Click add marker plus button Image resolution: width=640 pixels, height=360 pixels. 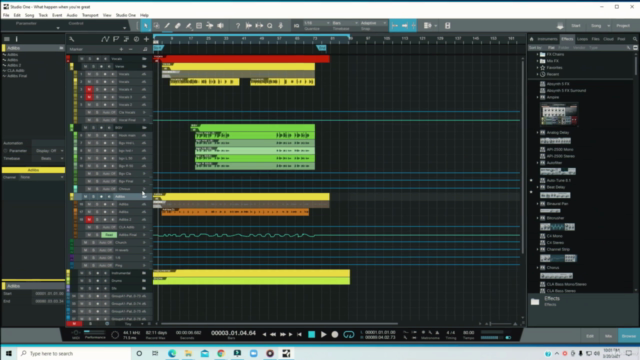click(x=121, y=49)
